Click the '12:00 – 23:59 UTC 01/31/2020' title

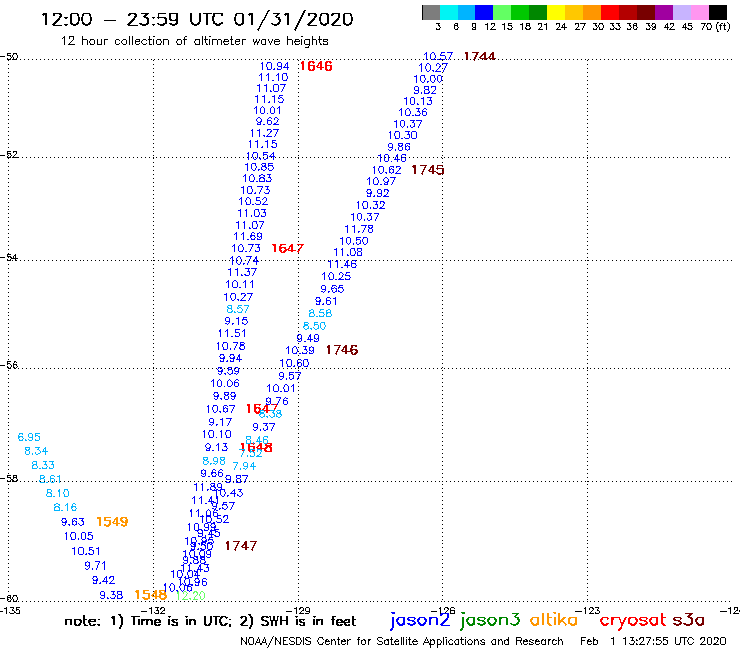(197, 19)
